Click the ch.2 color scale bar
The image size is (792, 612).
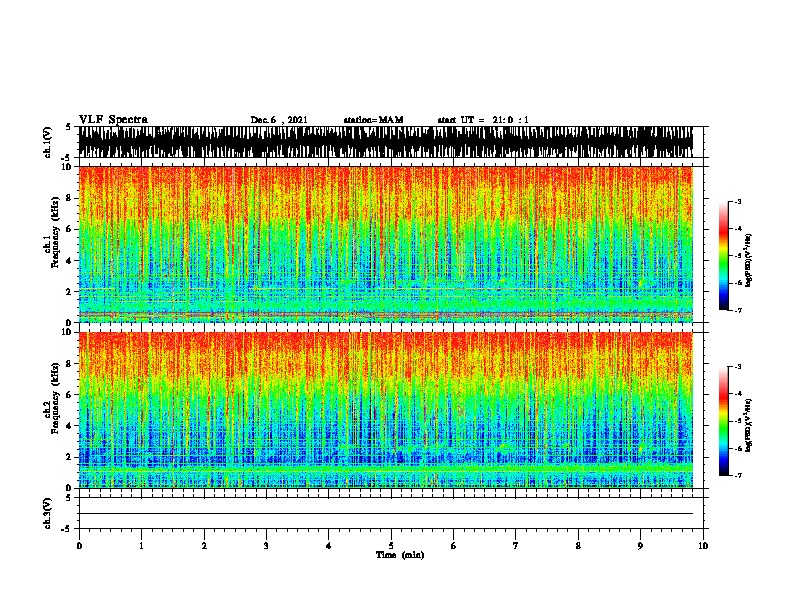tap(723, 421)
